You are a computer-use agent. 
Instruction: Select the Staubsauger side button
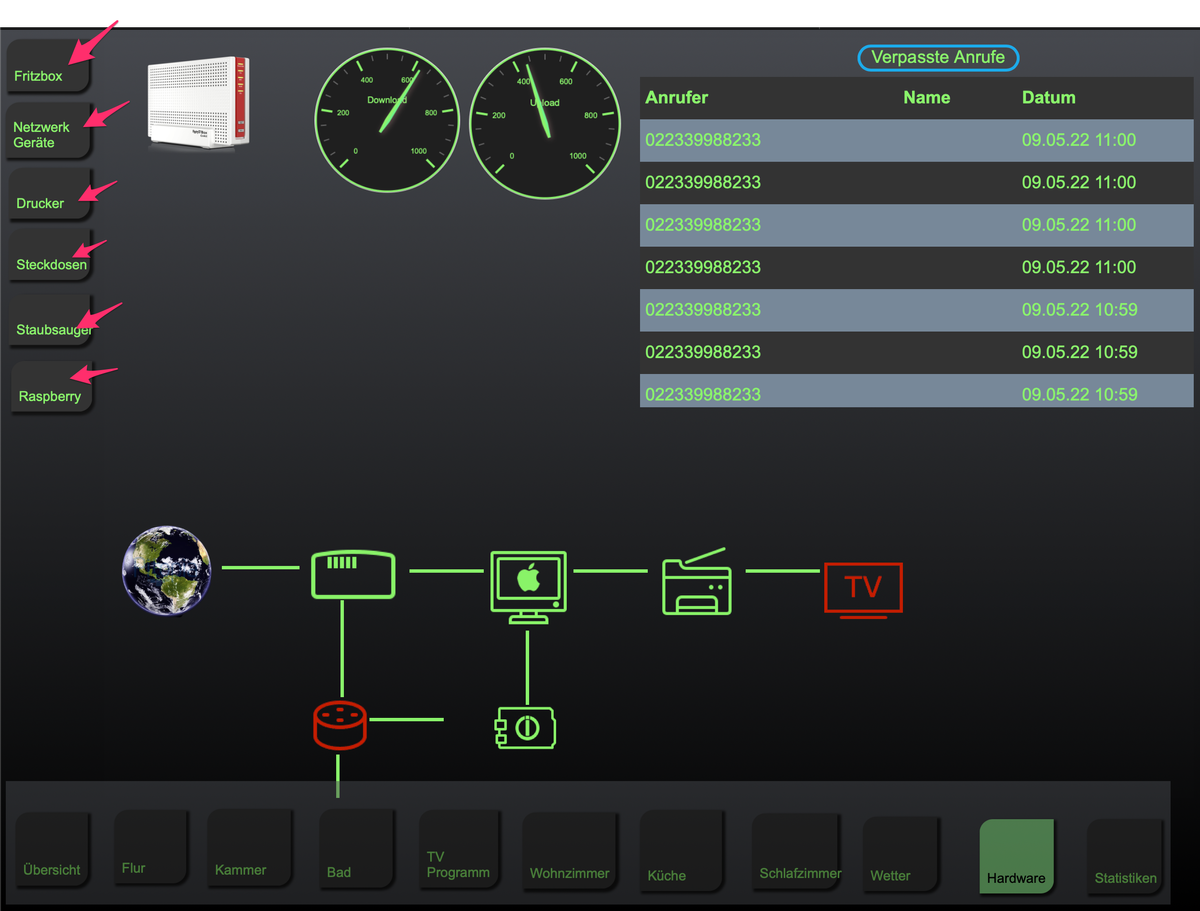tap(50, 320)
